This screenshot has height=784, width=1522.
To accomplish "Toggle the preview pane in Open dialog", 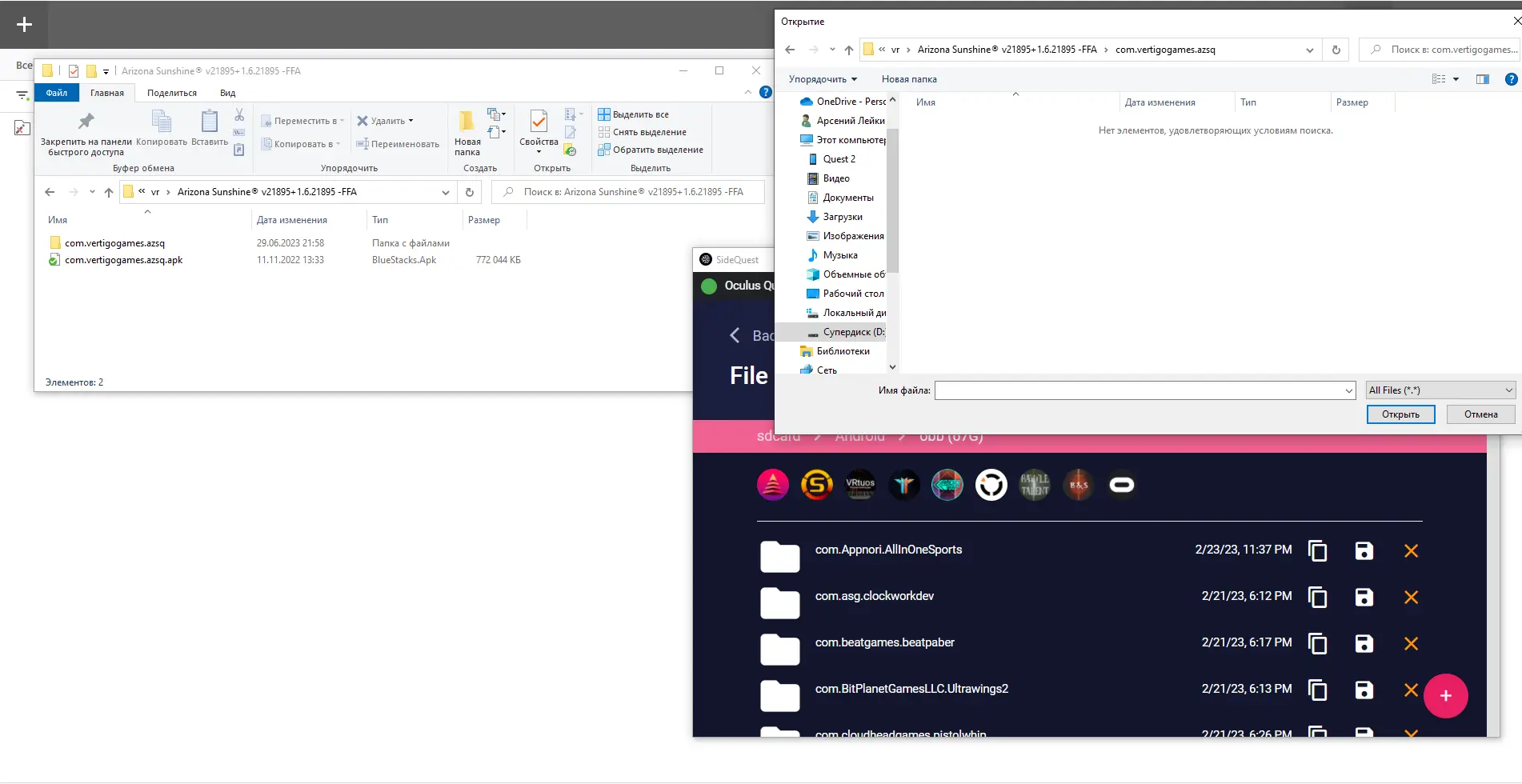I will click(1483, 79).
